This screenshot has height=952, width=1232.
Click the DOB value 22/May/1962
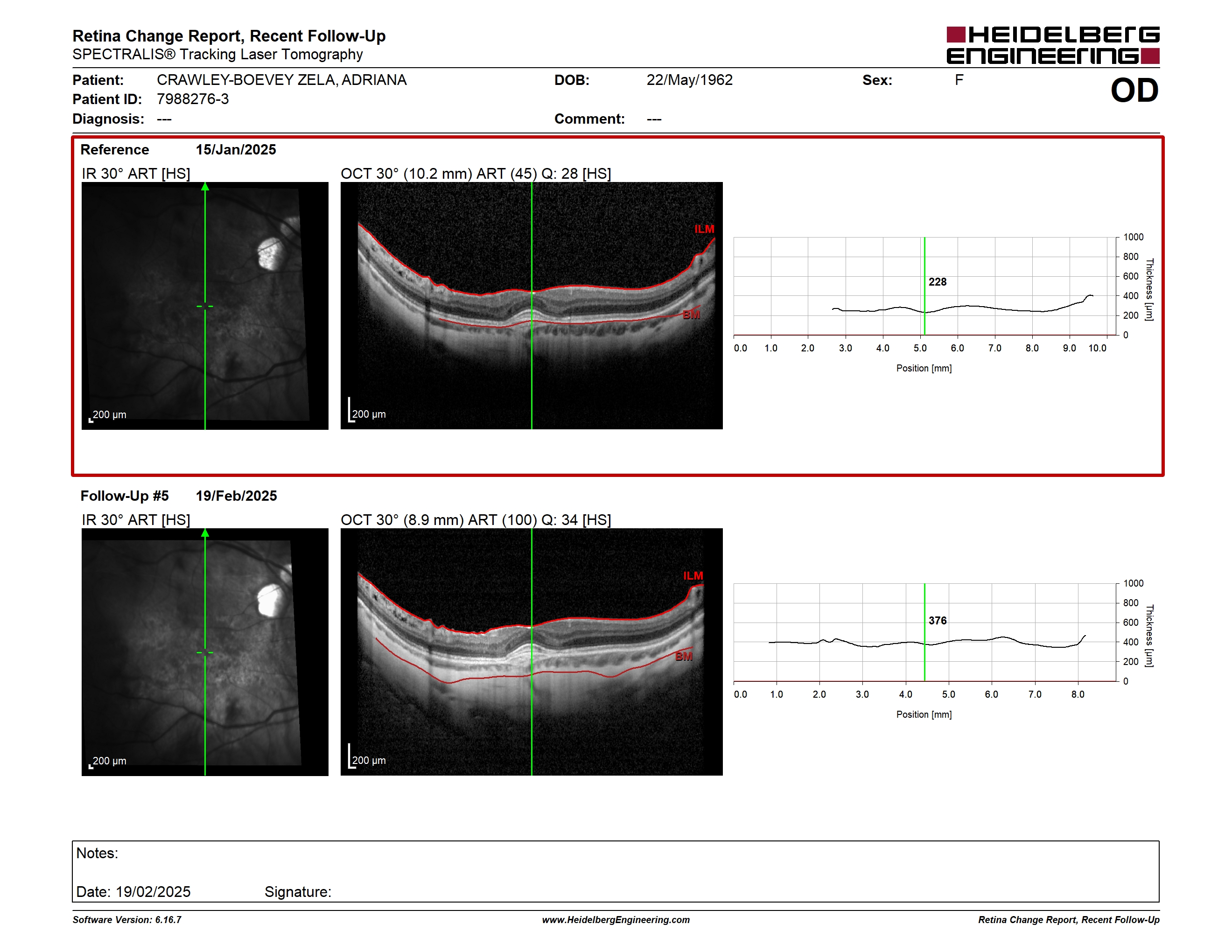point(689,80)
